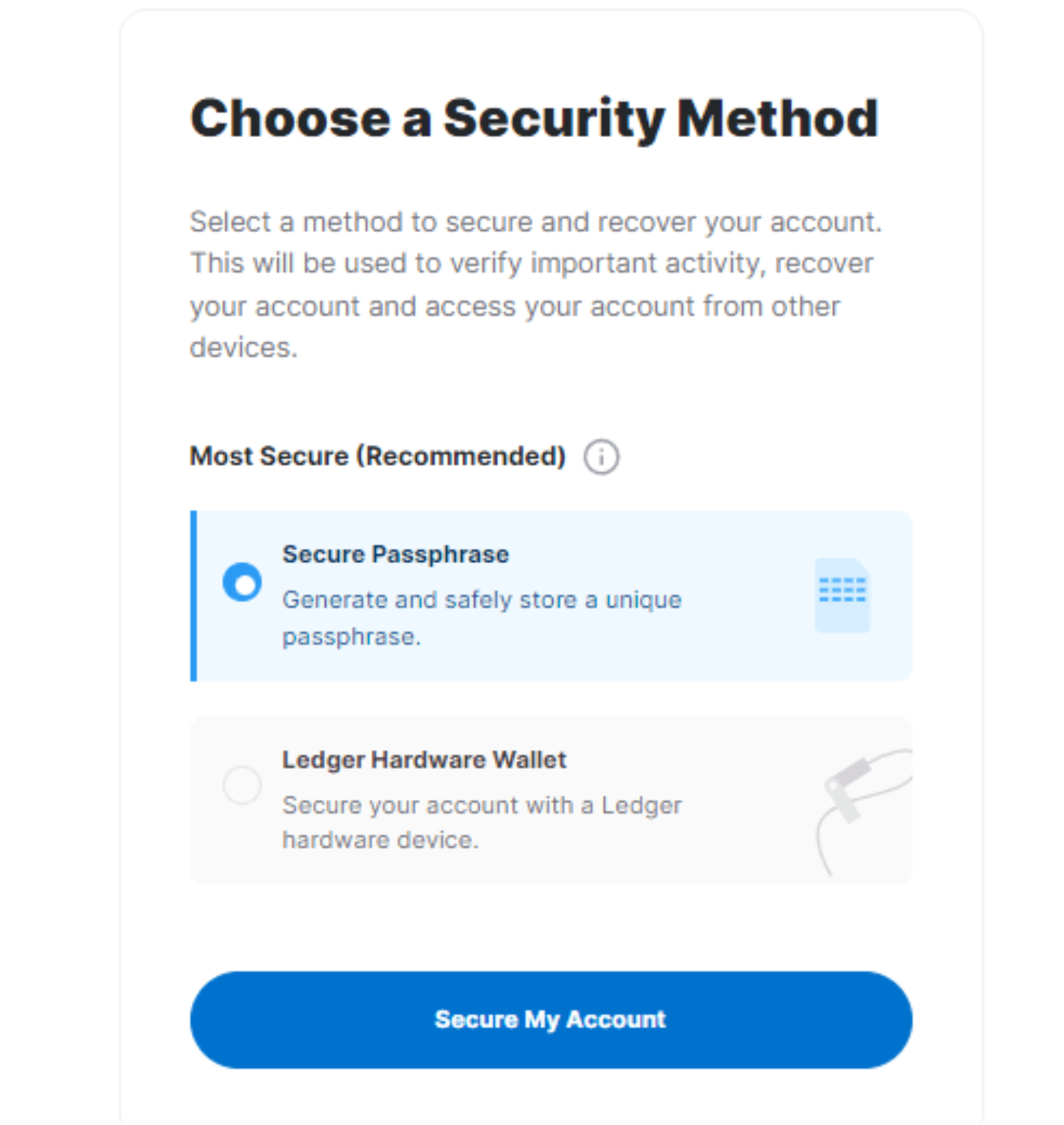The width and height of the screenshot is (1064, 1125).
Task: Click the Choose a Security Method title
Action: 534,117
